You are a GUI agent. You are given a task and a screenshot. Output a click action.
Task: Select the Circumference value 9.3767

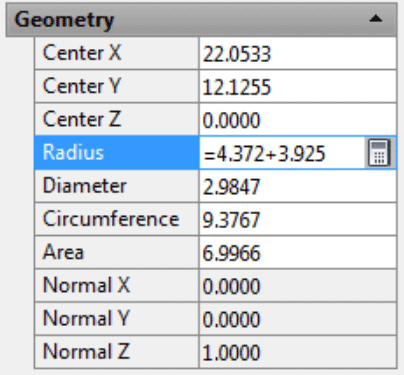pyautogui.click(x=298, y=219)
